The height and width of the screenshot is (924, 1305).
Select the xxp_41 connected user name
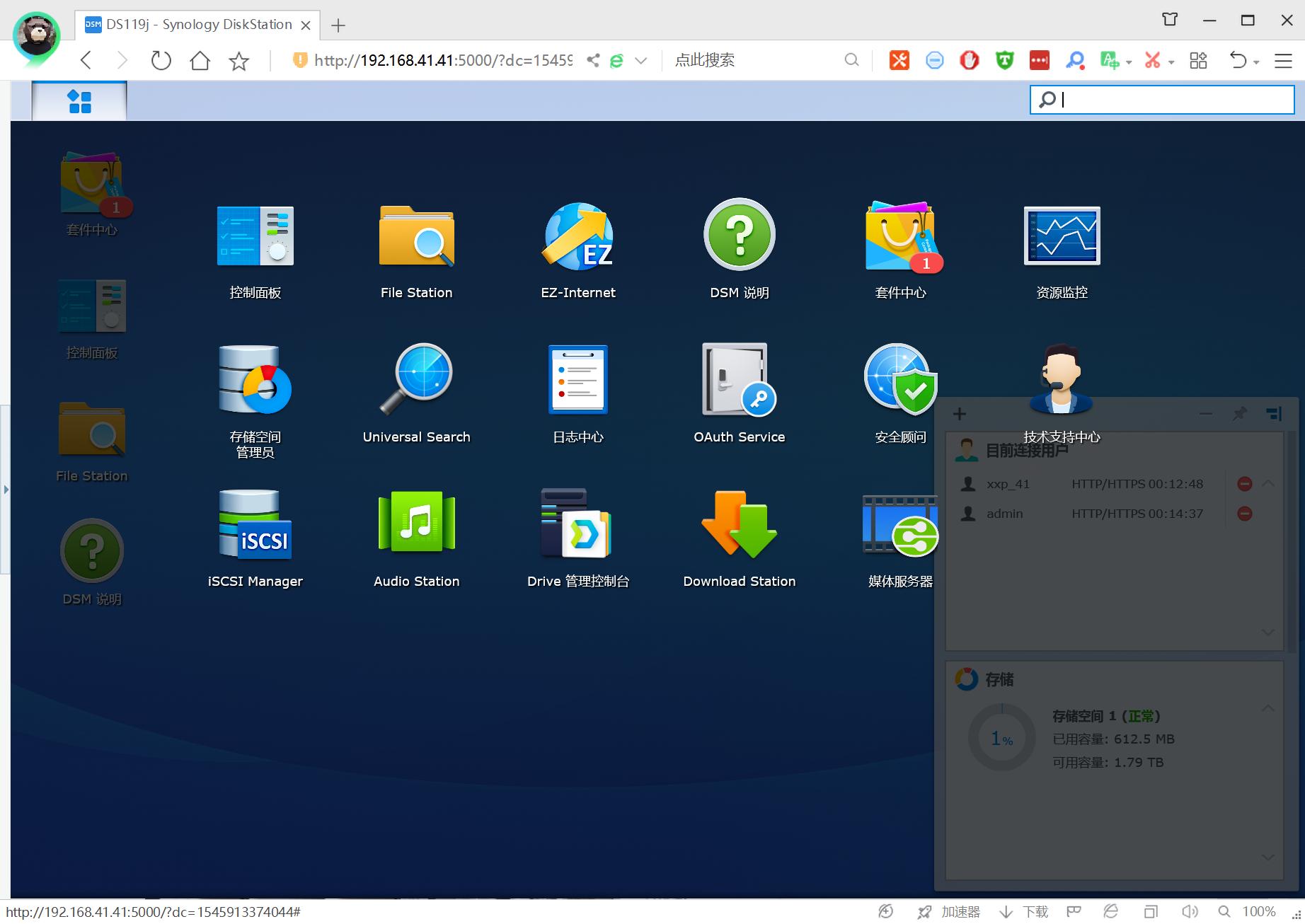click(1008, 484)
